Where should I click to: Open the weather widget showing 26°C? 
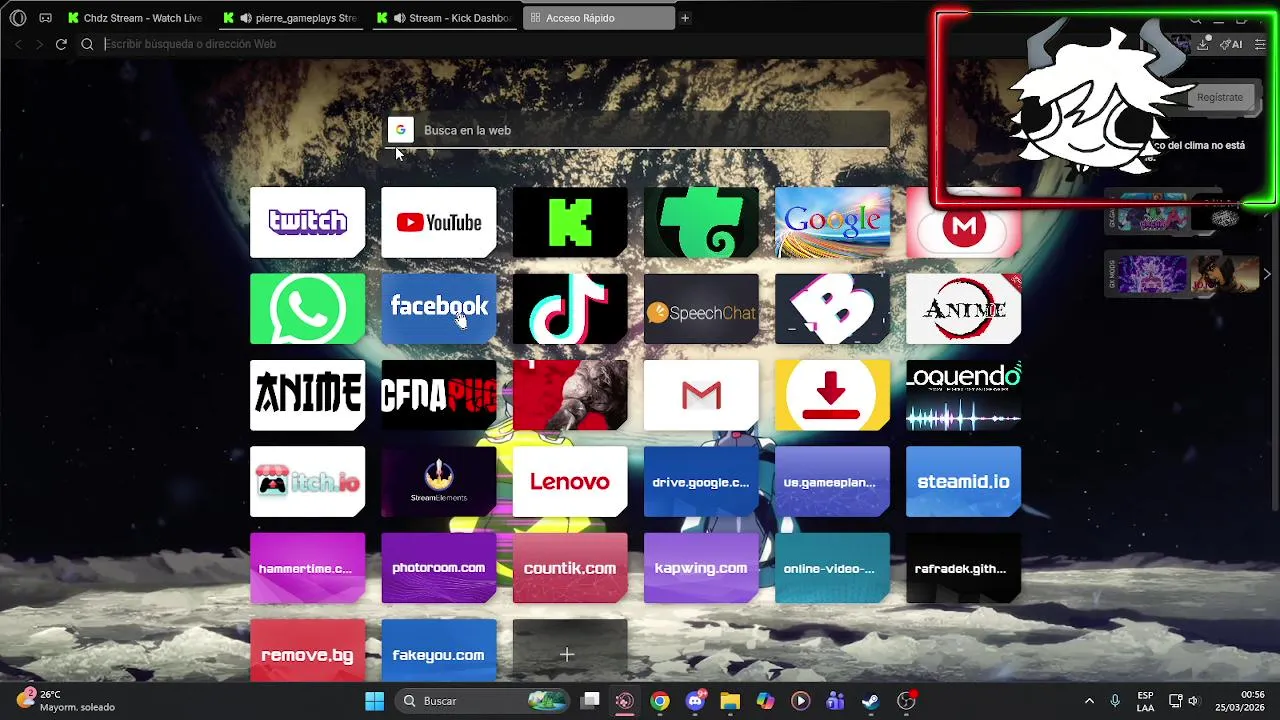pyautogui.click(x=66, y=701)
